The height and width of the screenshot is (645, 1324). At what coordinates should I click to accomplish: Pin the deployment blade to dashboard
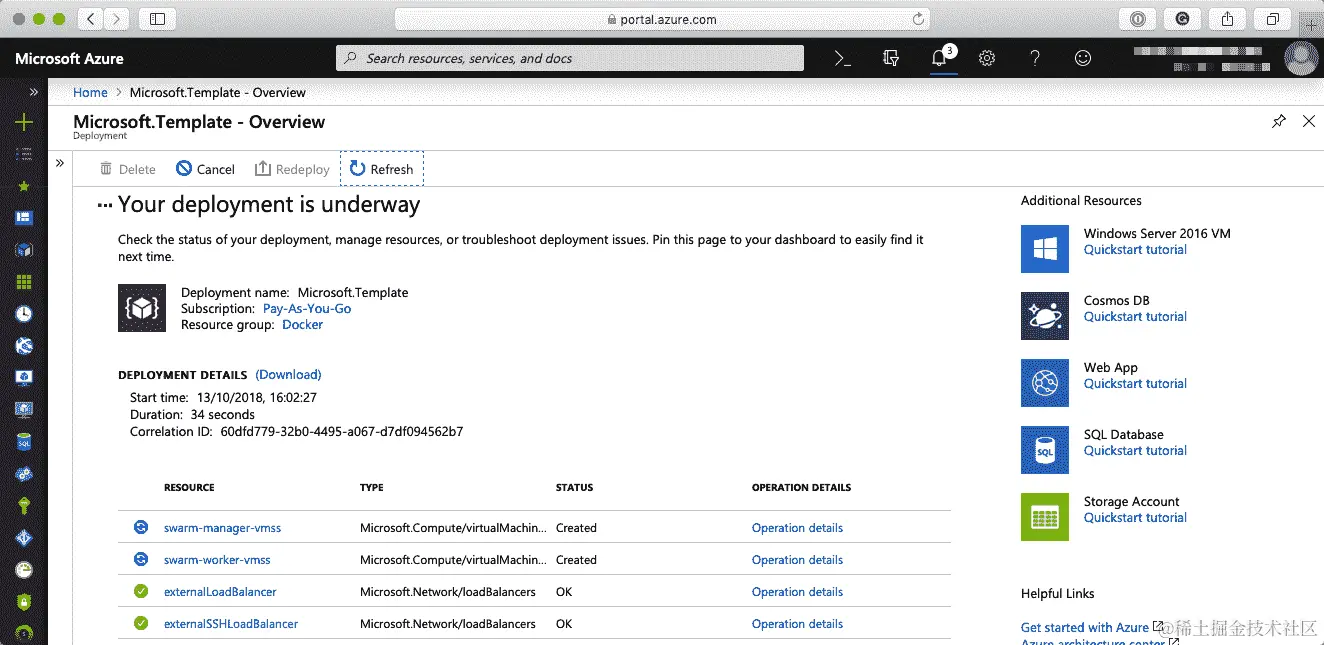1279,121
